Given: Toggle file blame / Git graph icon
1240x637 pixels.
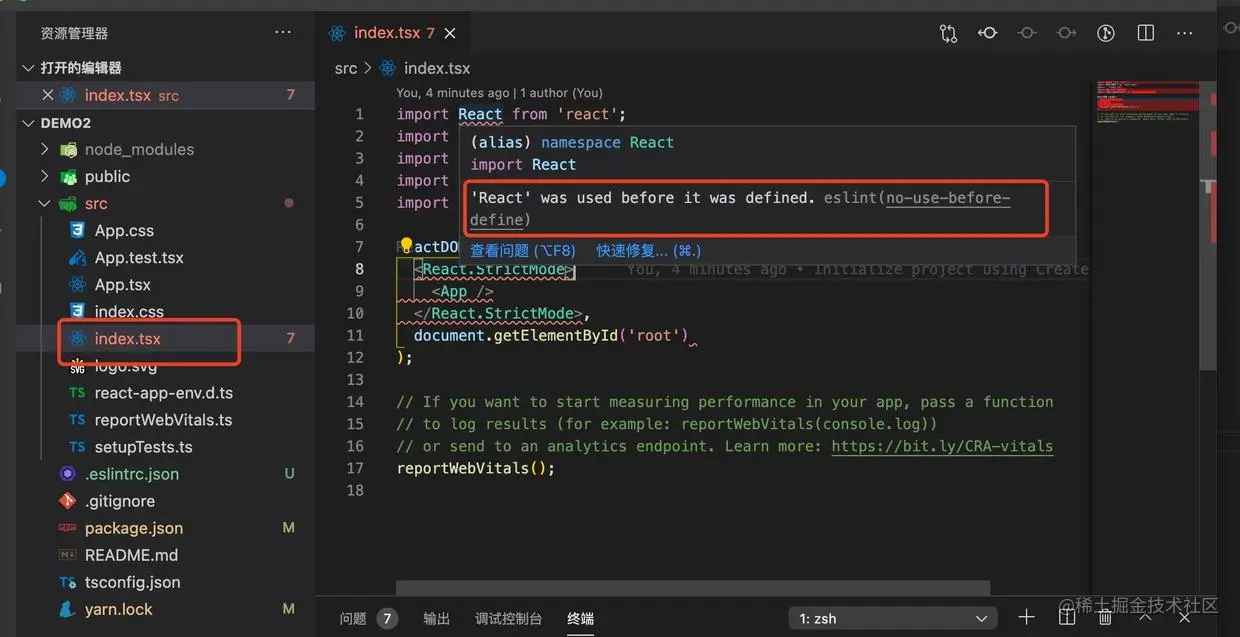Looking at the screenshot, I should (x=1106, y=33).
